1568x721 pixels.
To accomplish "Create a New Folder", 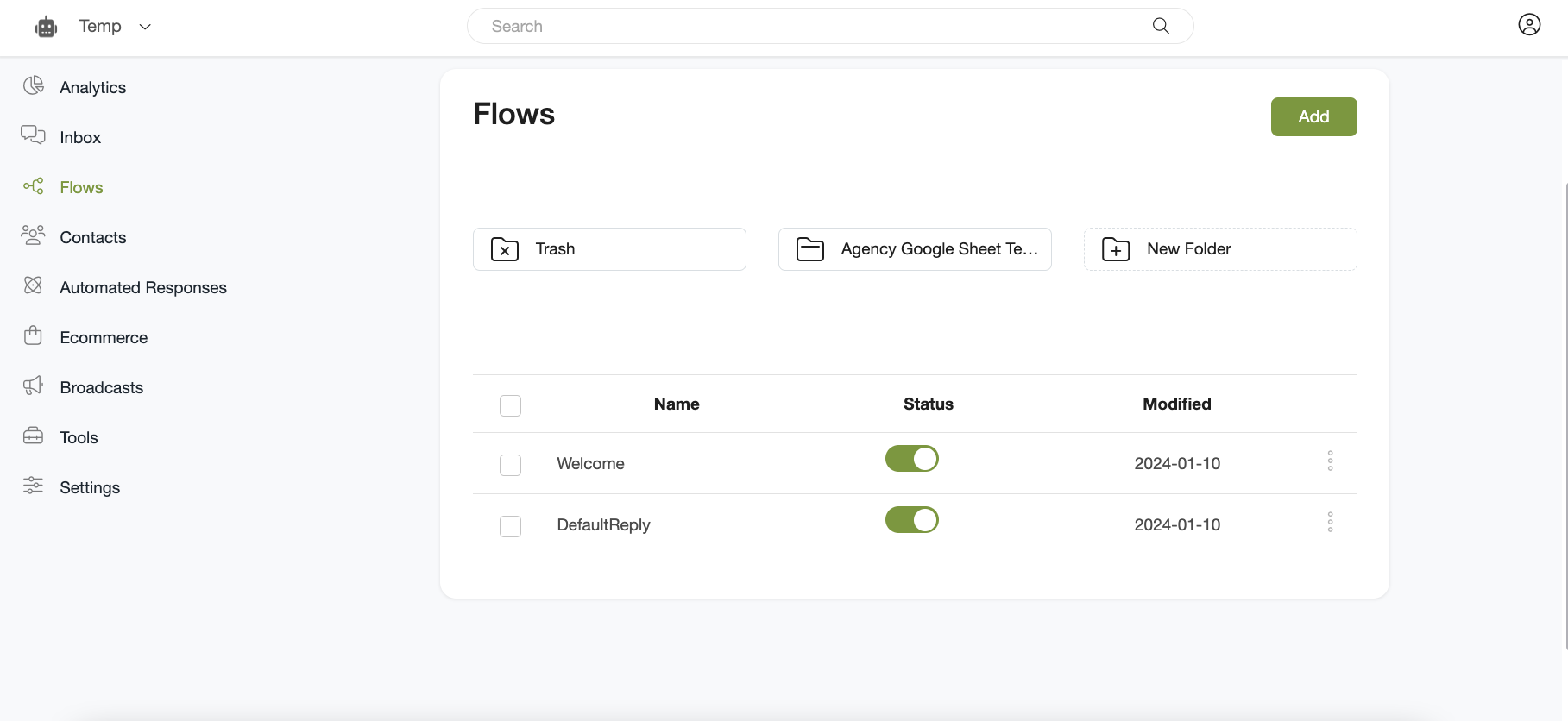I will point(1219,249).
